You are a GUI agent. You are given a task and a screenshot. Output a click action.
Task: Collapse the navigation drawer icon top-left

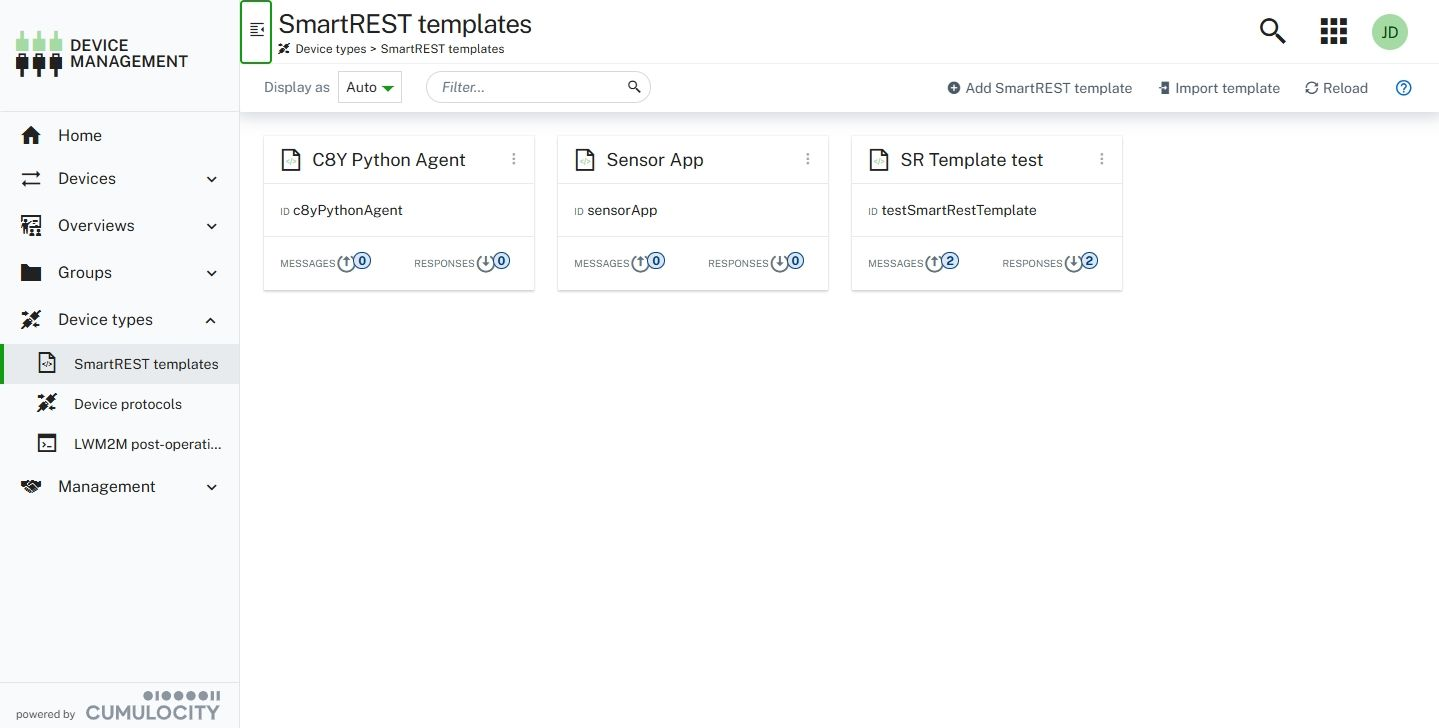point(256,31)
